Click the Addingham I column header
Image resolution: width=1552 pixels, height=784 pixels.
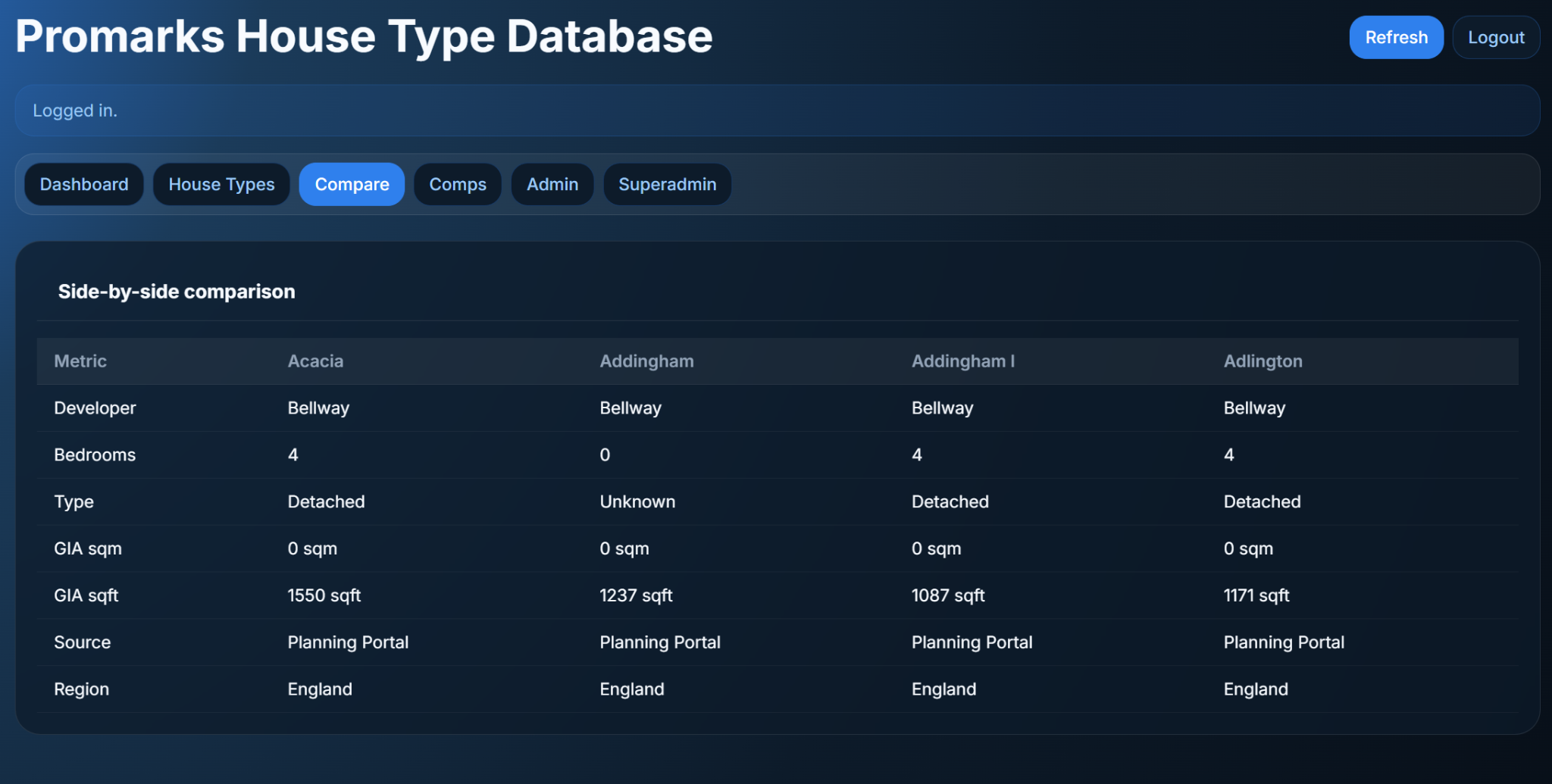tap(962, 361)
